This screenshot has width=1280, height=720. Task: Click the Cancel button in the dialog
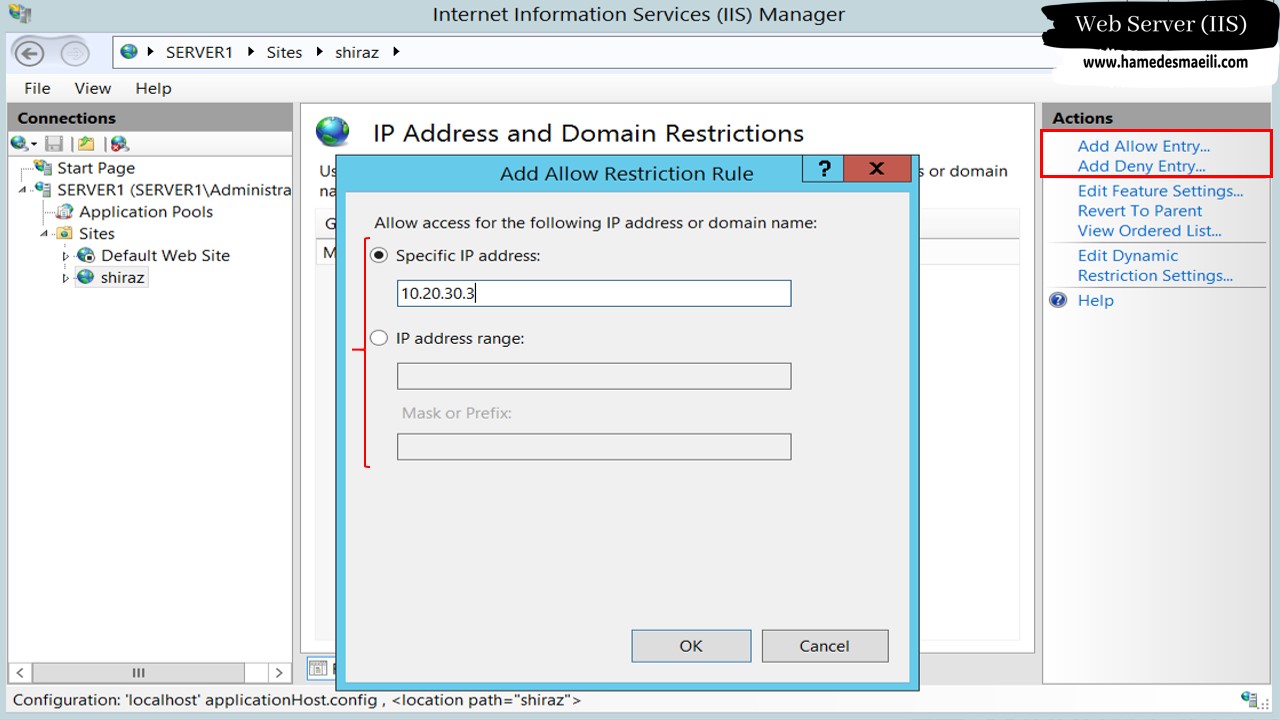(824, 646)
